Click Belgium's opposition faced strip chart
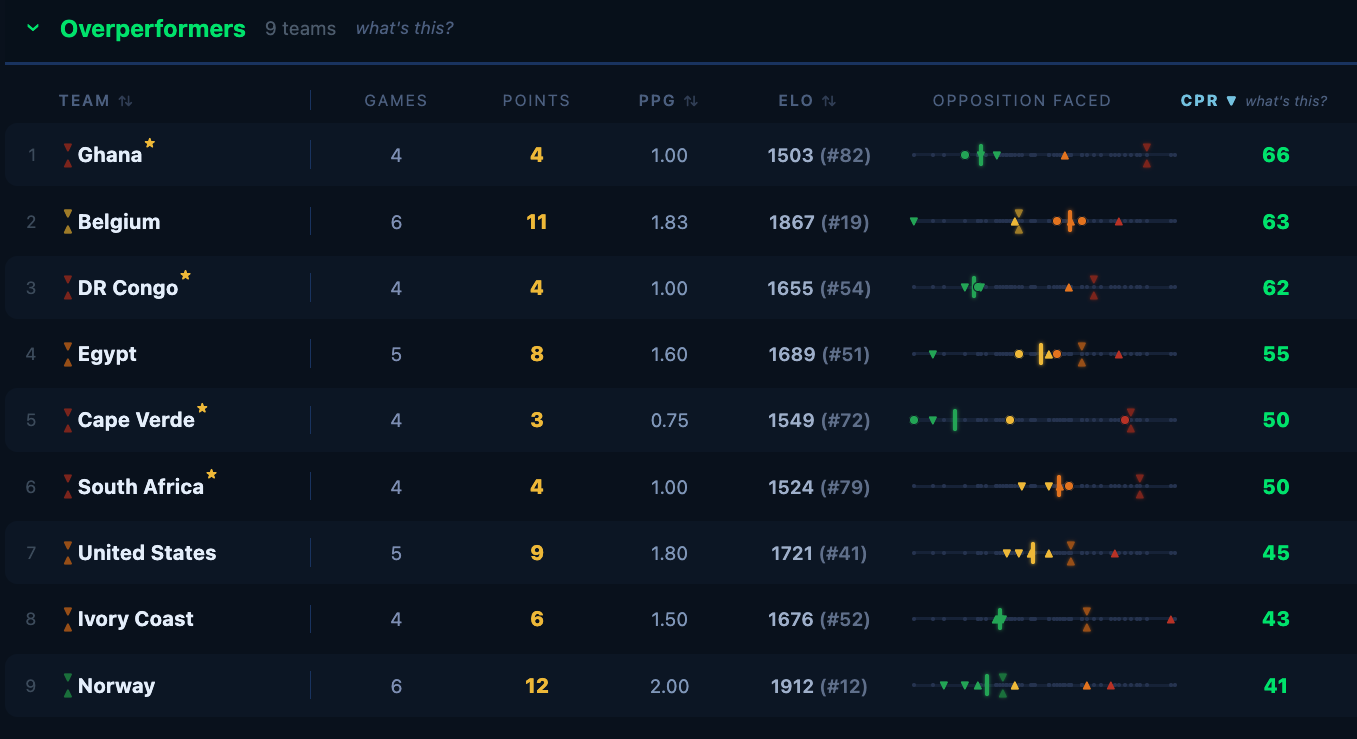 coord(1044,222)
